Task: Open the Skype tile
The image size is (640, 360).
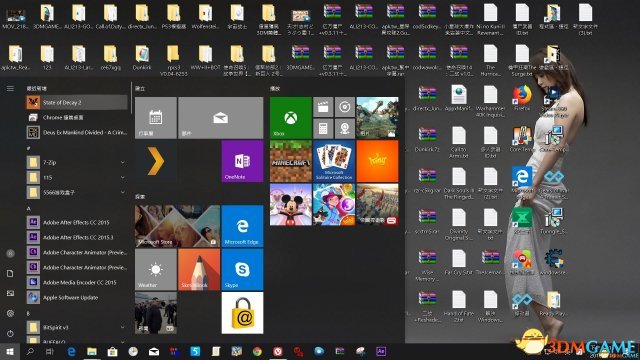Action: (x=242, y=269)
